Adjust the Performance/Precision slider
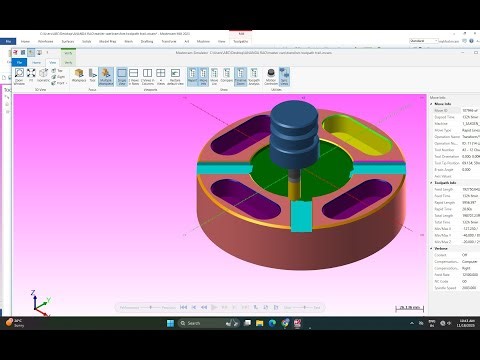480x360 pixels. [x=151, y=307]
